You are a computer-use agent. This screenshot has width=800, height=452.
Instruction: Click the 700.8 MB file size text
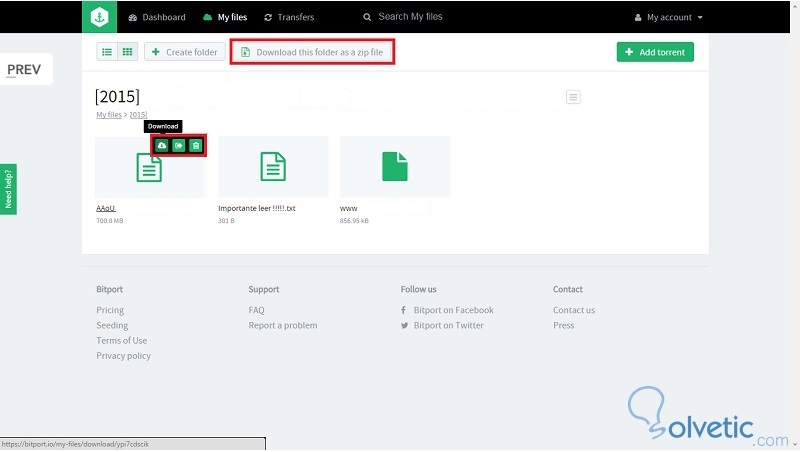[x=110, y=221]
